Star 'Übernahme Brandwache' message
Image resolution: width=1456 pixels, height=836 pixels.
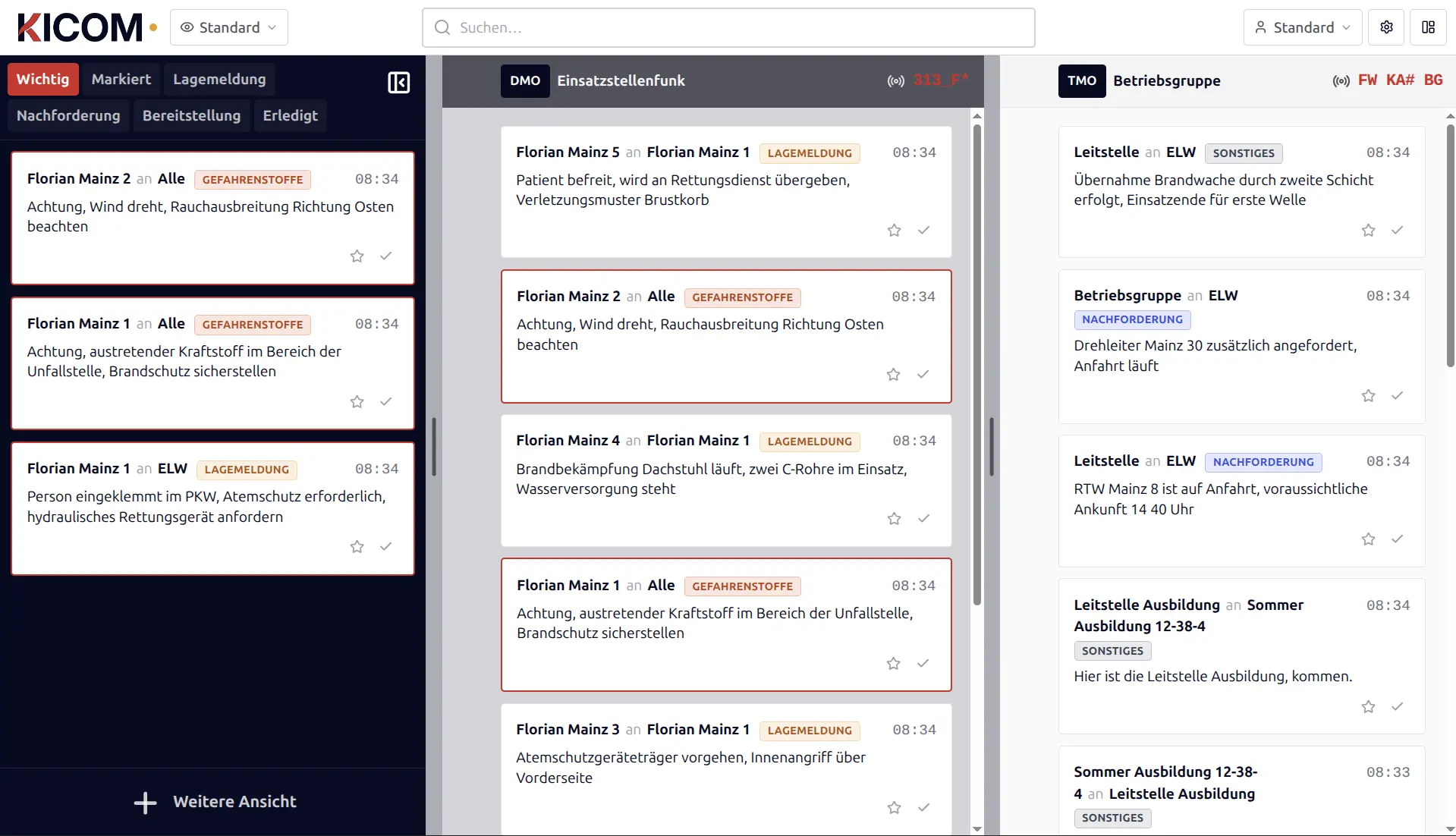tap(1368, 230)
